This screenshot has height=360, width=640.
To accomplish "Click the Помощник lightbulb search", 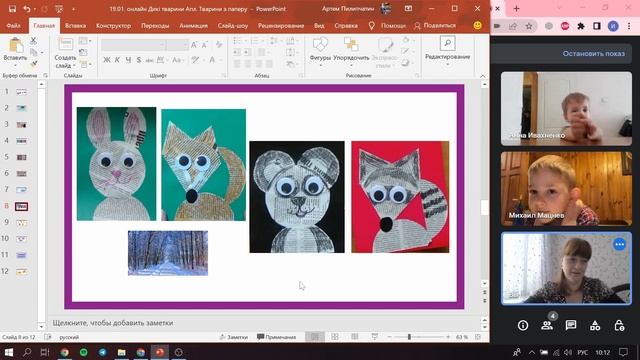I will click(x=388, y=25).
